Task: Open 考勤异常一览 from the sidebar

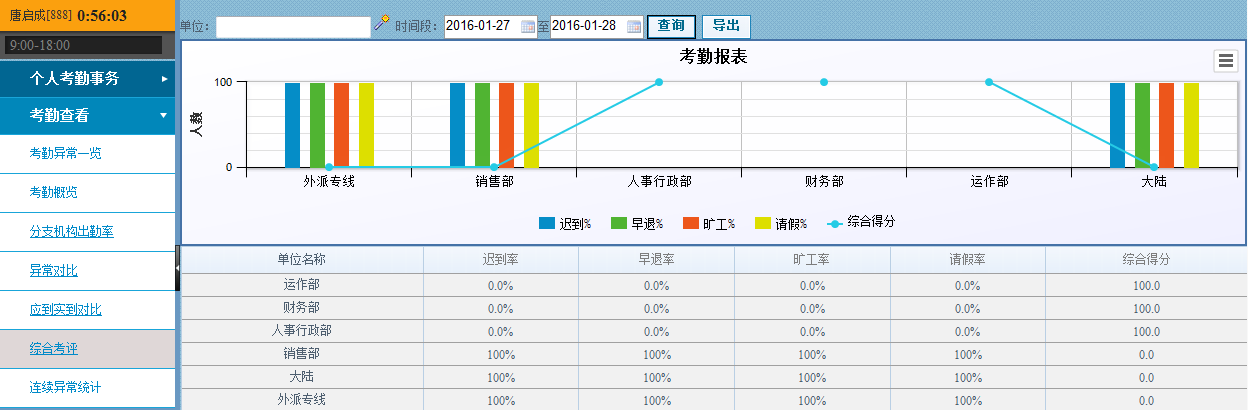Action: click(x=66, y=153)
